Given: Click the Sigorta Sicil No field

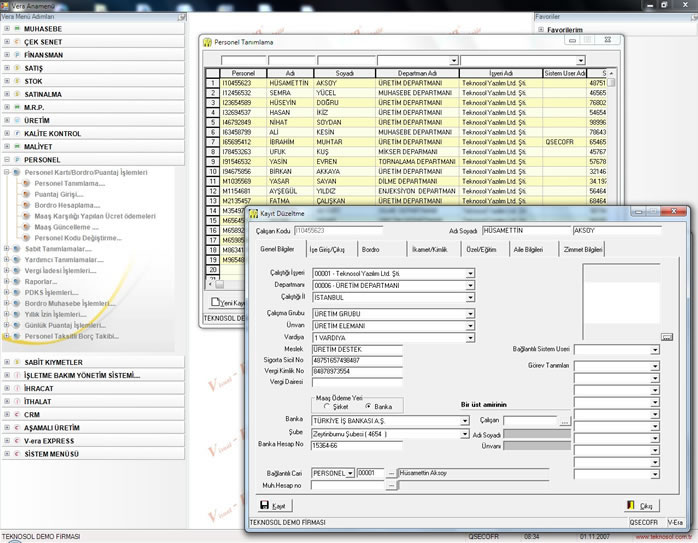Looking at the screenshot, I should click(x=357, y=361).
